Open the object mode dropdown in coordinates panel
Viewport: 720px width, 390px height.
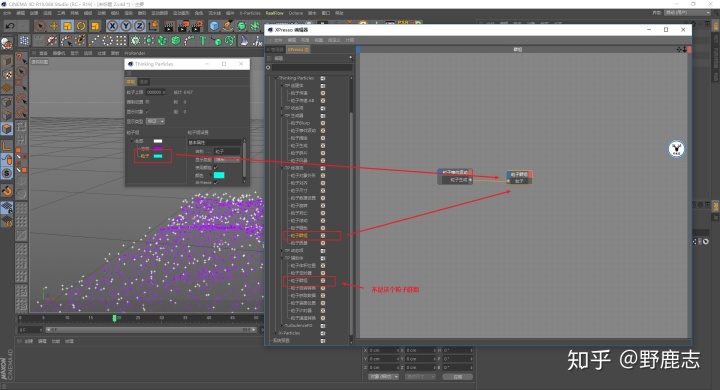[x=383, y=377]
